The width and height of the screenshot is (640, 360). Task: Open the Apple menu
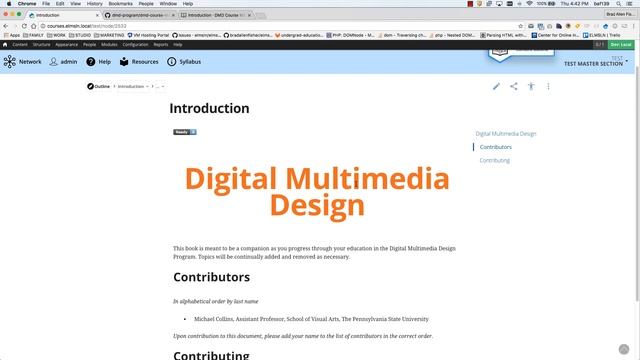[9, 4]
